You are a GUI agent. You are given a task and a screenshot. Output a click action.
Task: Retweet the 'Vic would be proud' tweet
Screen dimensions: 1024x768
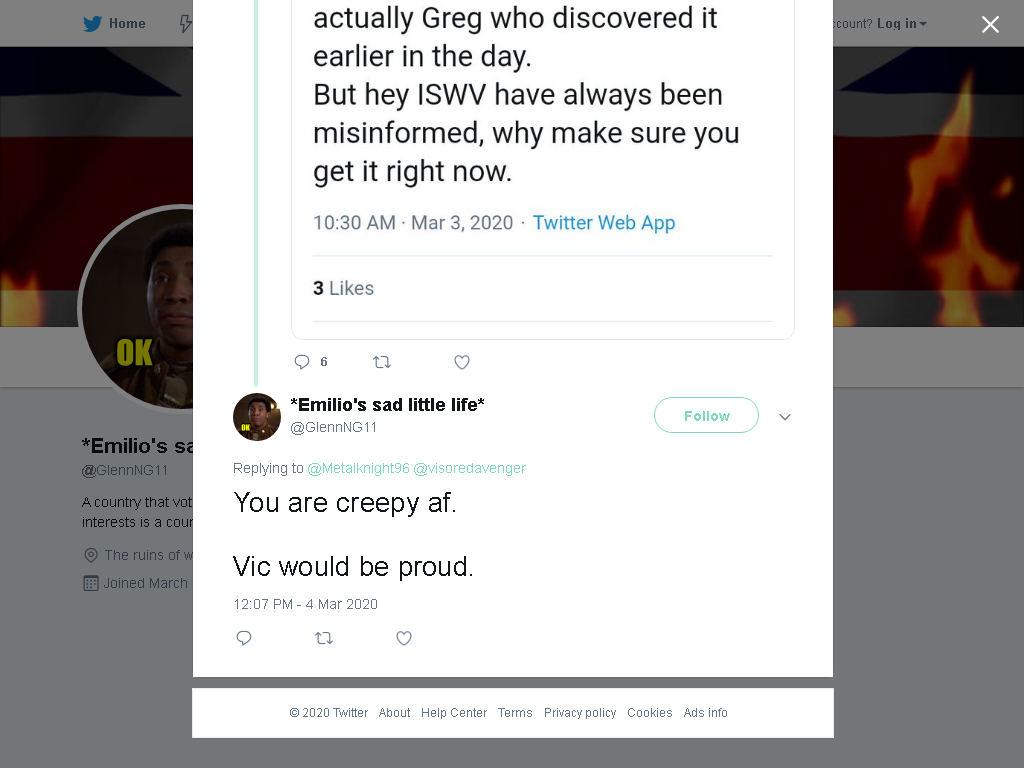(x=324, y=638)
